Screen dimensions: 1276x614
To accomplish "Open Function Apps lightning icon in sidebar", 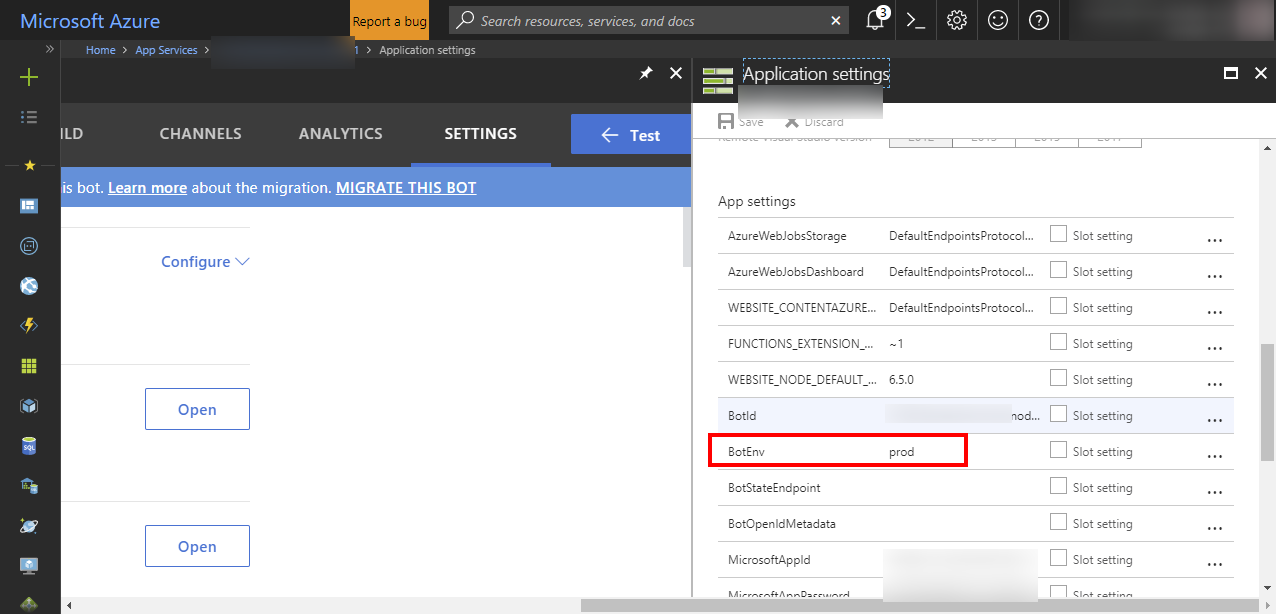I will [29, 325].
